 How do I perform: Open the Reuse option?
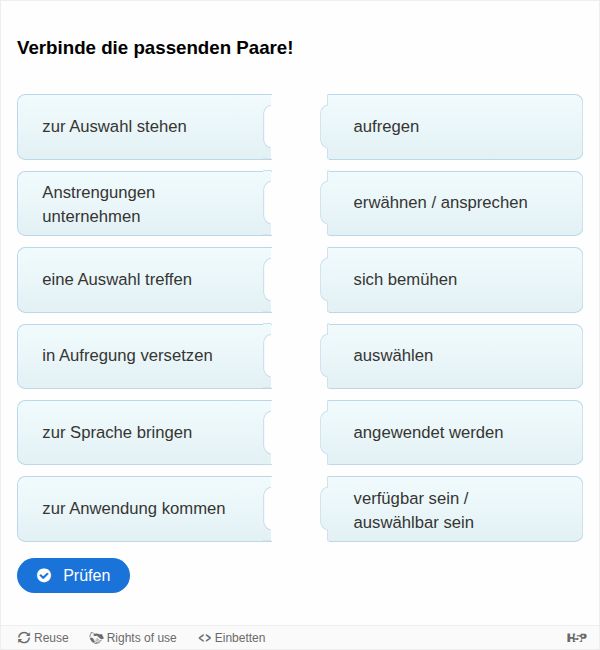(x=43, y=638)
